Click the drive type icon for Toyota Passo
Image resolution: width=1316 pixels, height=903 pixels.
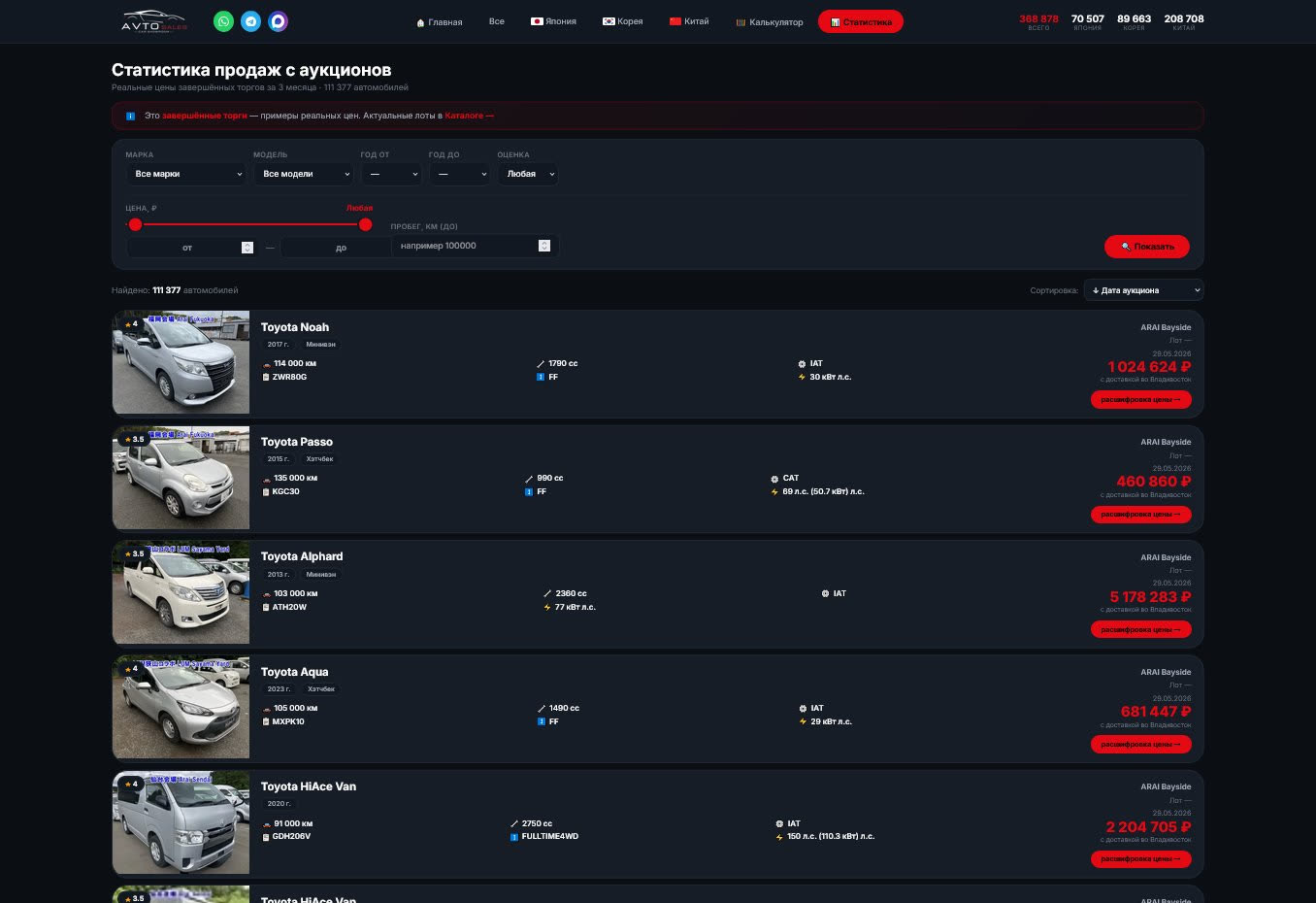(529, 492)
